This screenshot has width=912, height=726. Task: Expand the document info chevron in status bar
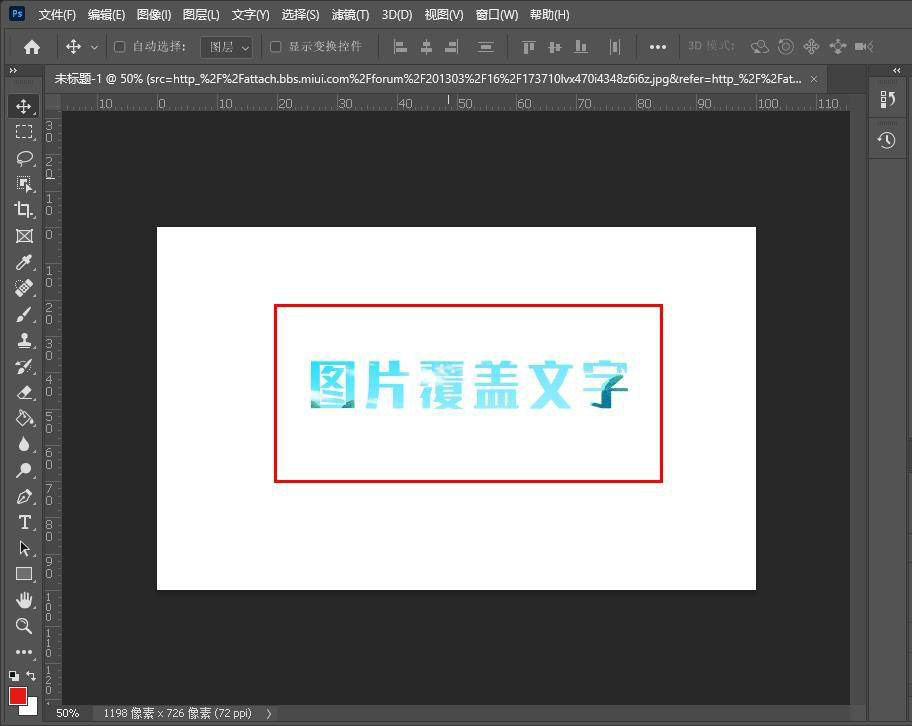click(x=268, y=713)
